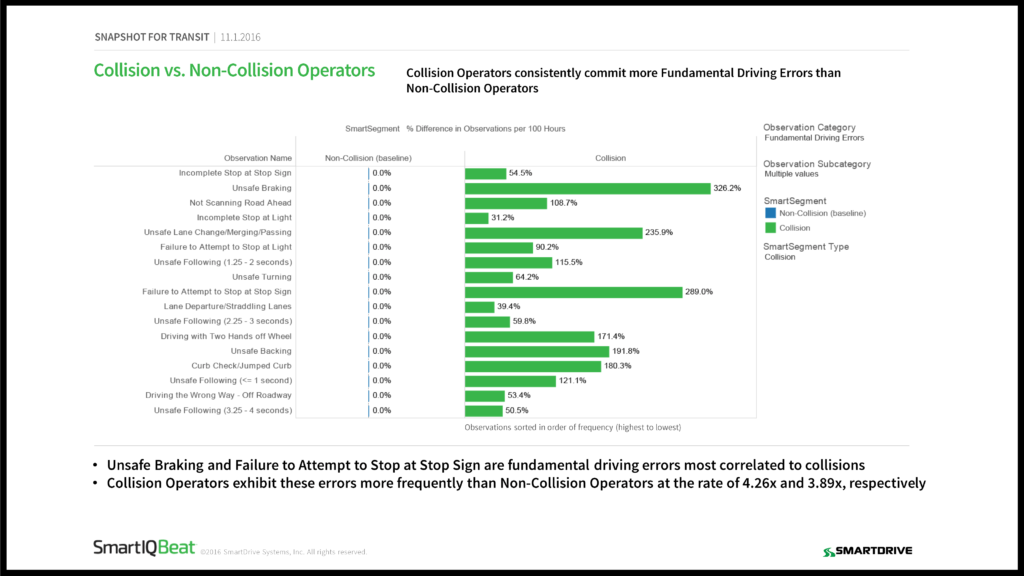Click the "Observation Subcategory" filter heading
Image resolution: width=1024 pixels, height=576 pixels.
pos(817,164)
